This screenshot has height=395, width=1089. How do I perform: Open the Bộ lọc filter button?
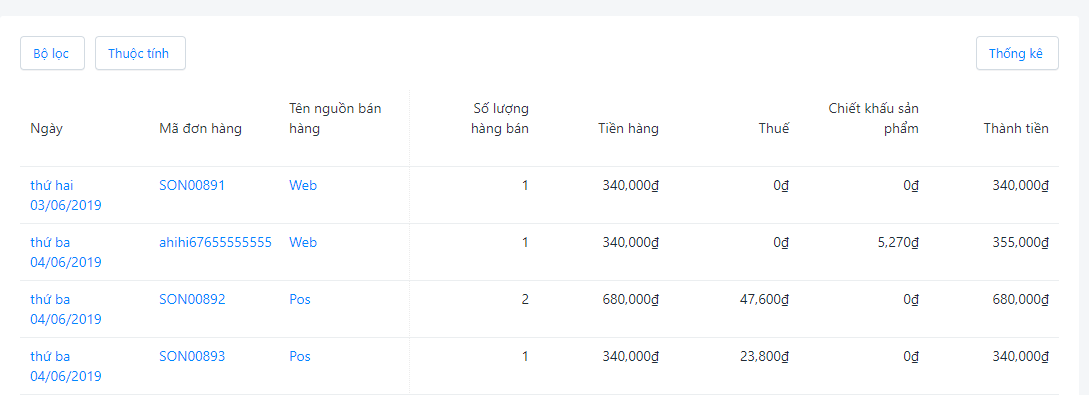(52, 53)
